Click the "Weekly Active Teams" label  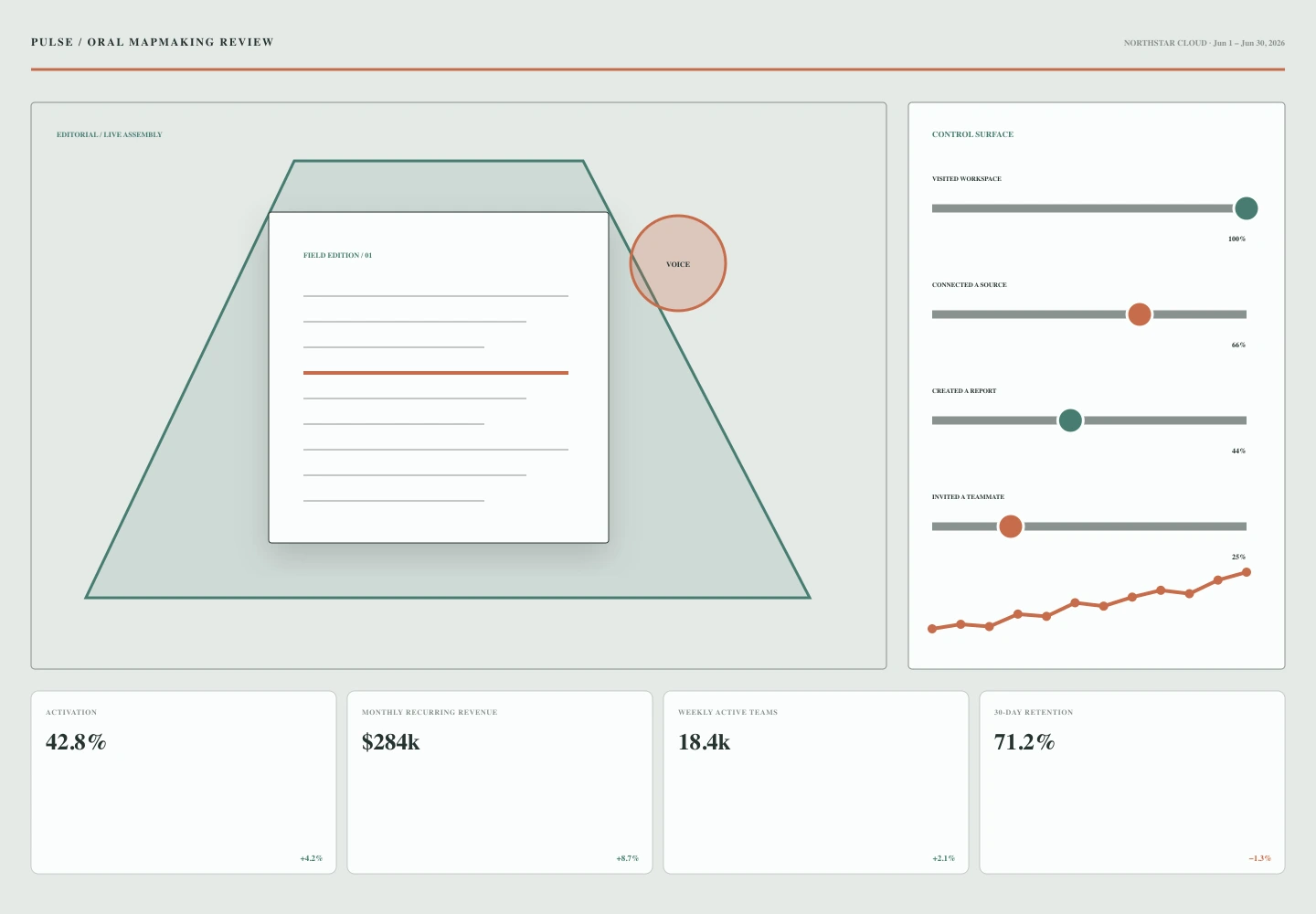click(727, 712)
